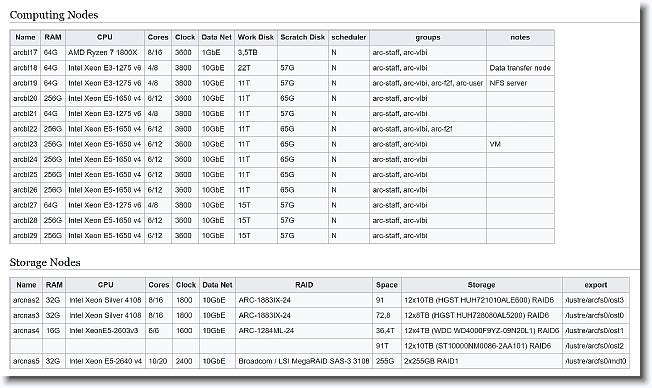Click the Space column header
The height and width of the screenshot is (388, 652).
coord(387,285)
